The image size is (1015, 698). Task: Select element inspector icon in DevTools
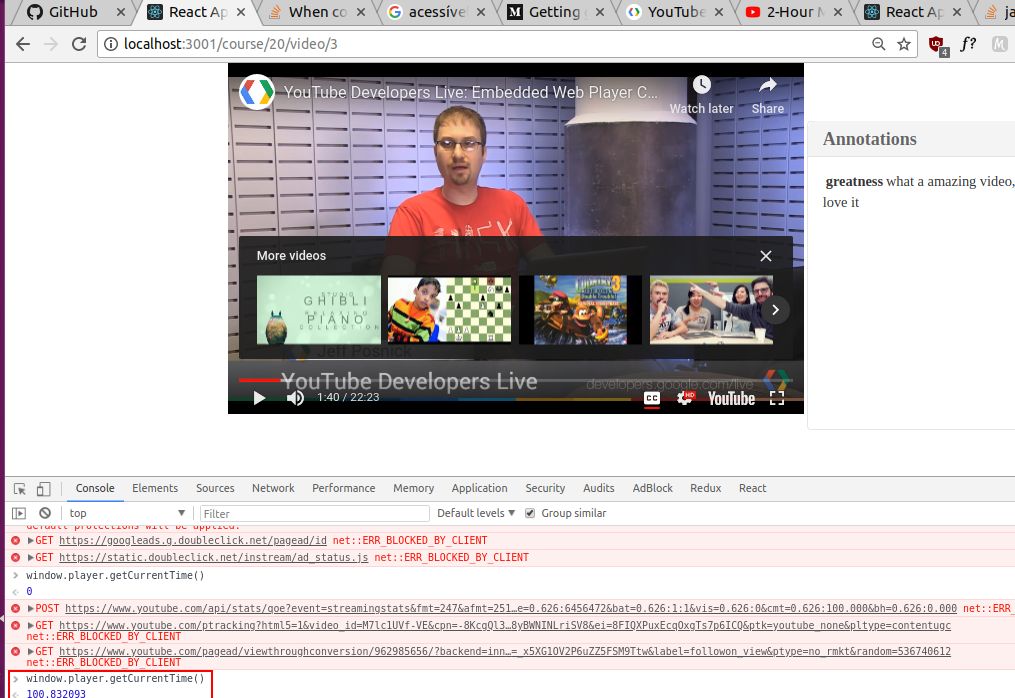point(19,489)
